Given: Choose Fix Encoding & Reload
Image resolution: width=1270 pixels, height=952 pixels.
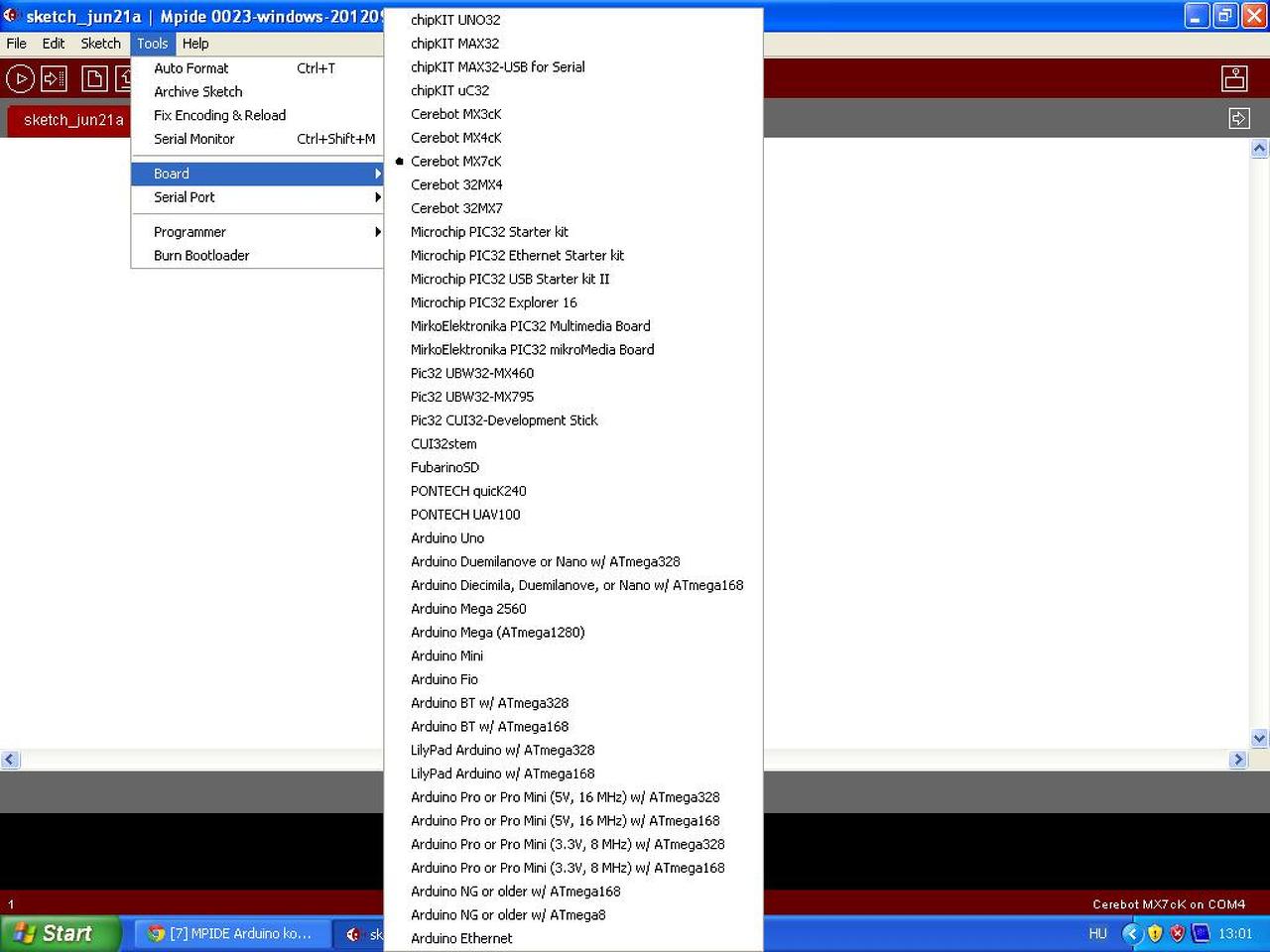Looking at the screenshot, I should click(257, 115).
